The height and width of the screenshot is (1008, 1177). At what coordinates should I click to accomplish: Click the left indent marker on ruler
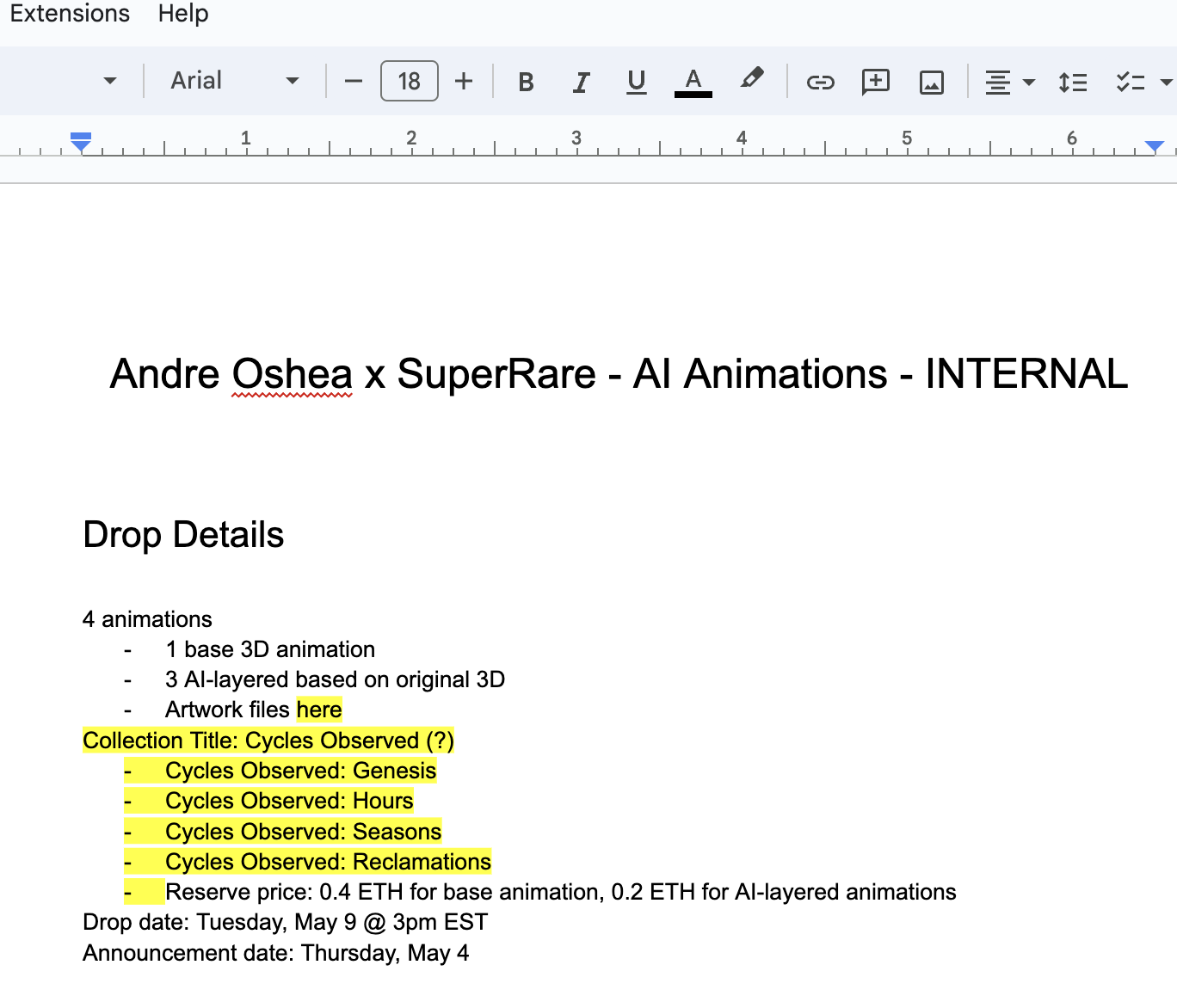click(x=81, y=142)
